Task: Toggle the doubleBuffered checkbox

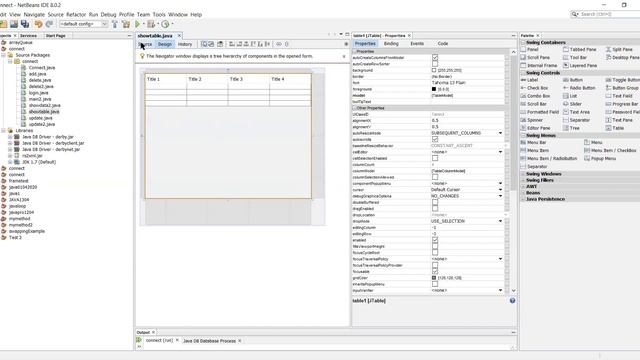Action: pos(435,202)
